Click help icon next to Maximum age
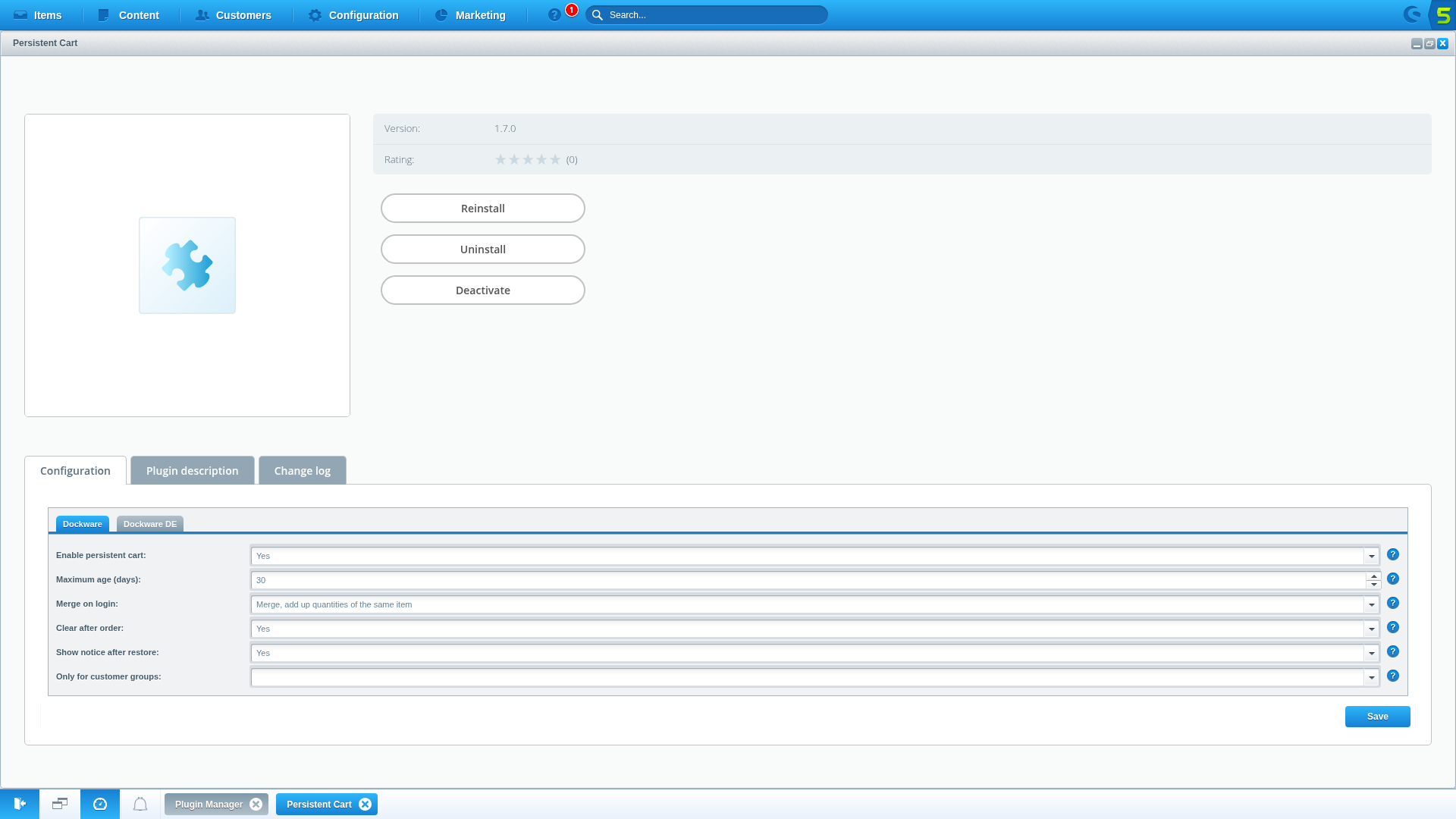The height and width of the screenshot is (819, 1456). point(1393,579)
